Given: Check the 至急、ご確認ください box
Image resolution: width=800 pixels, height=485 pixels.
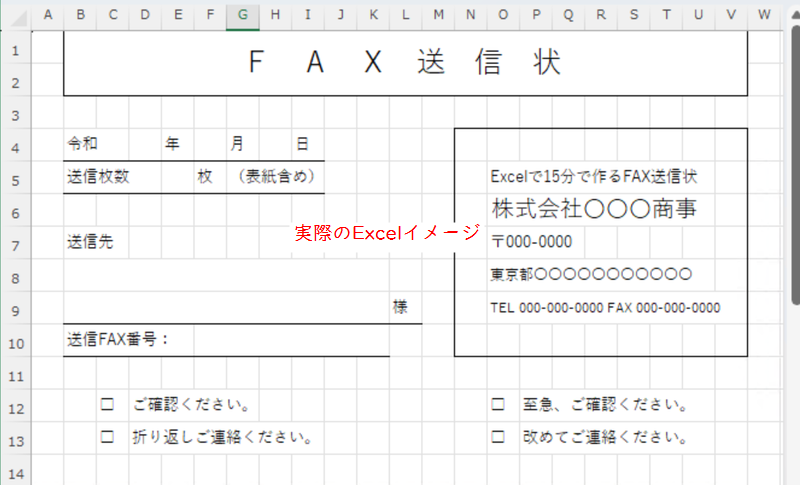Looking at the screenshot, I should tap(497, 405).
